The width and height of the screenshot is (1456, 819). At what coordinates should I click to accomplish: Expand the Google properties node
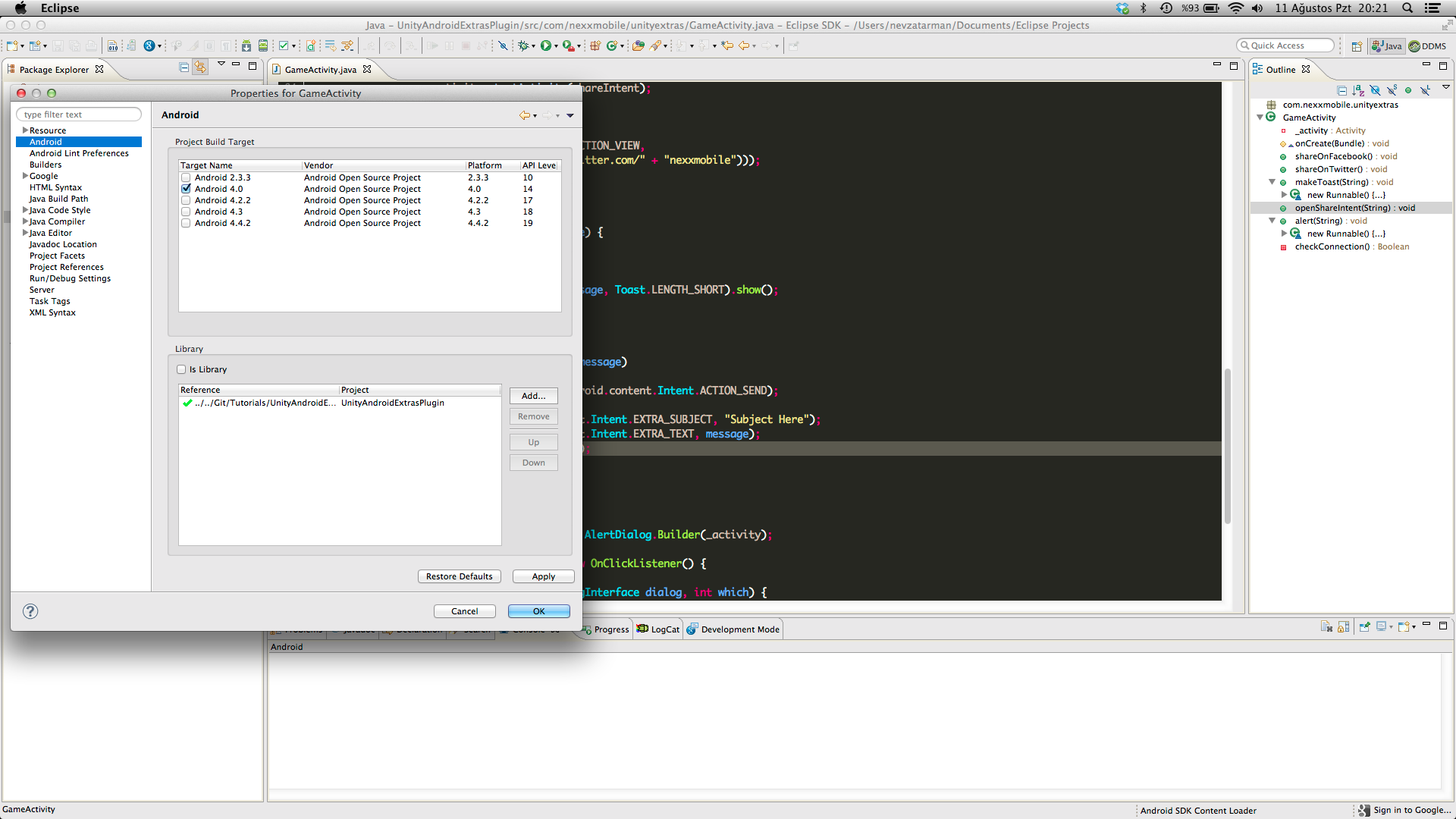point(25,176)
